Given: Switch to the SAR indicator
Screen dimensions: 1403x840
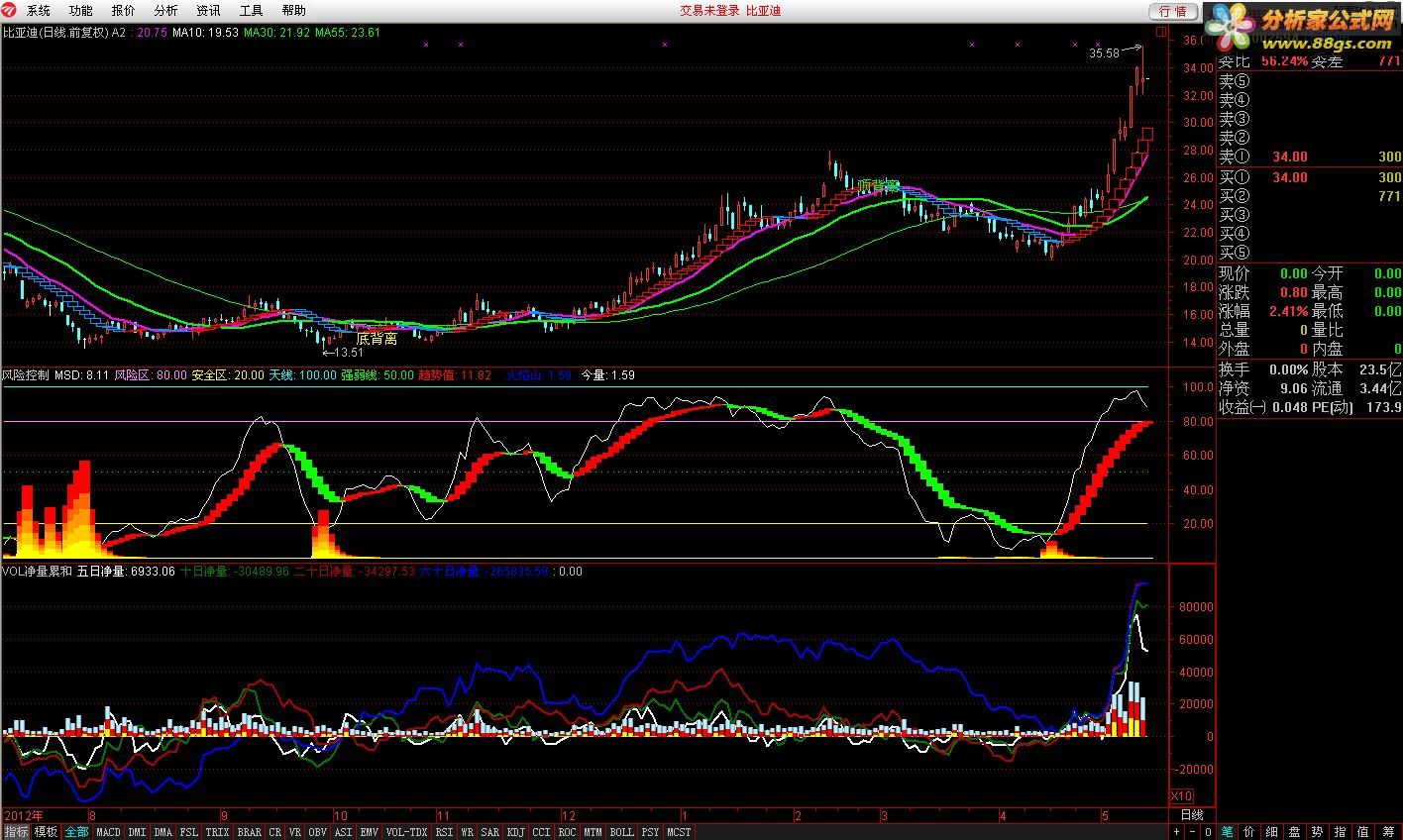Looking at the screenshot, I should [490, 832].
